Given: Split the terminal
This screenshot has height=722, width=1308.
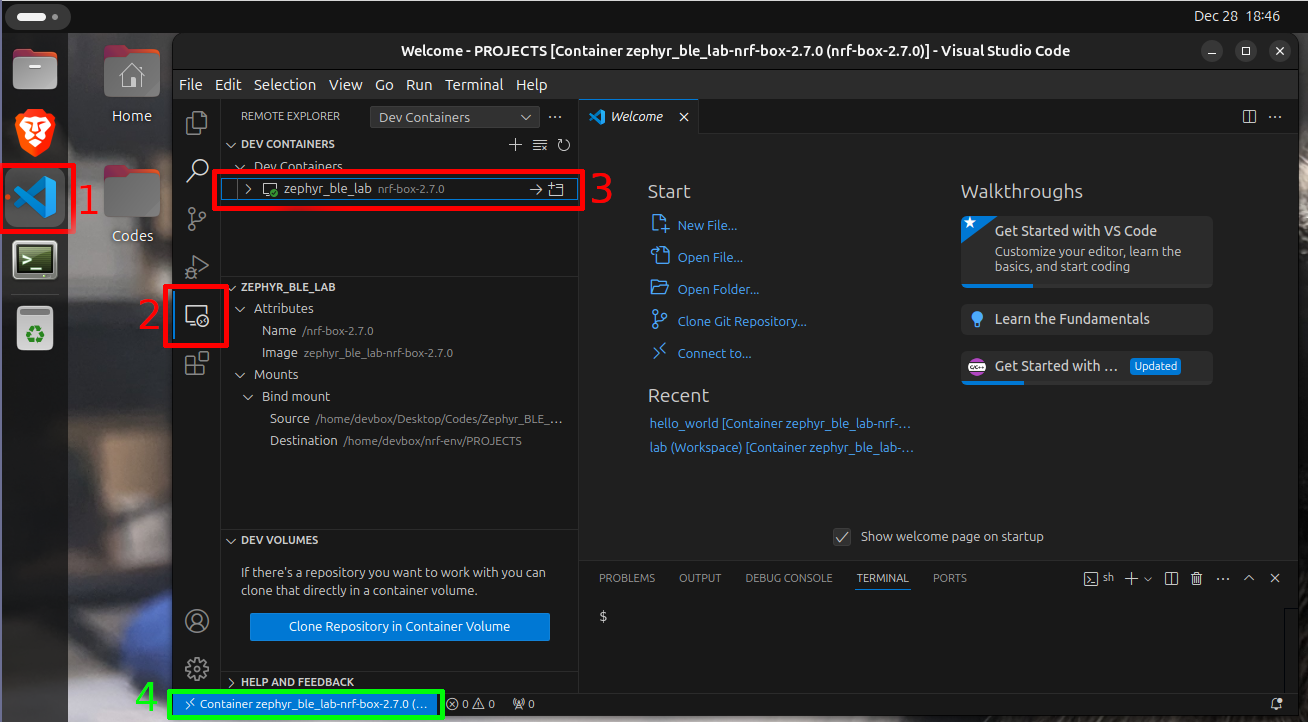Looking at the screenshot, I should pos(1171,578).
